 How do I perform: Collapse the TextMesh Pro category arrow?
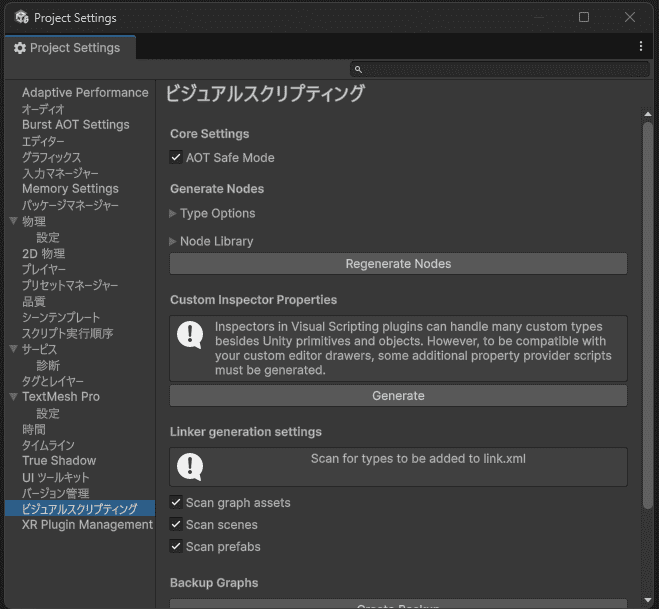tap(13, 396)
